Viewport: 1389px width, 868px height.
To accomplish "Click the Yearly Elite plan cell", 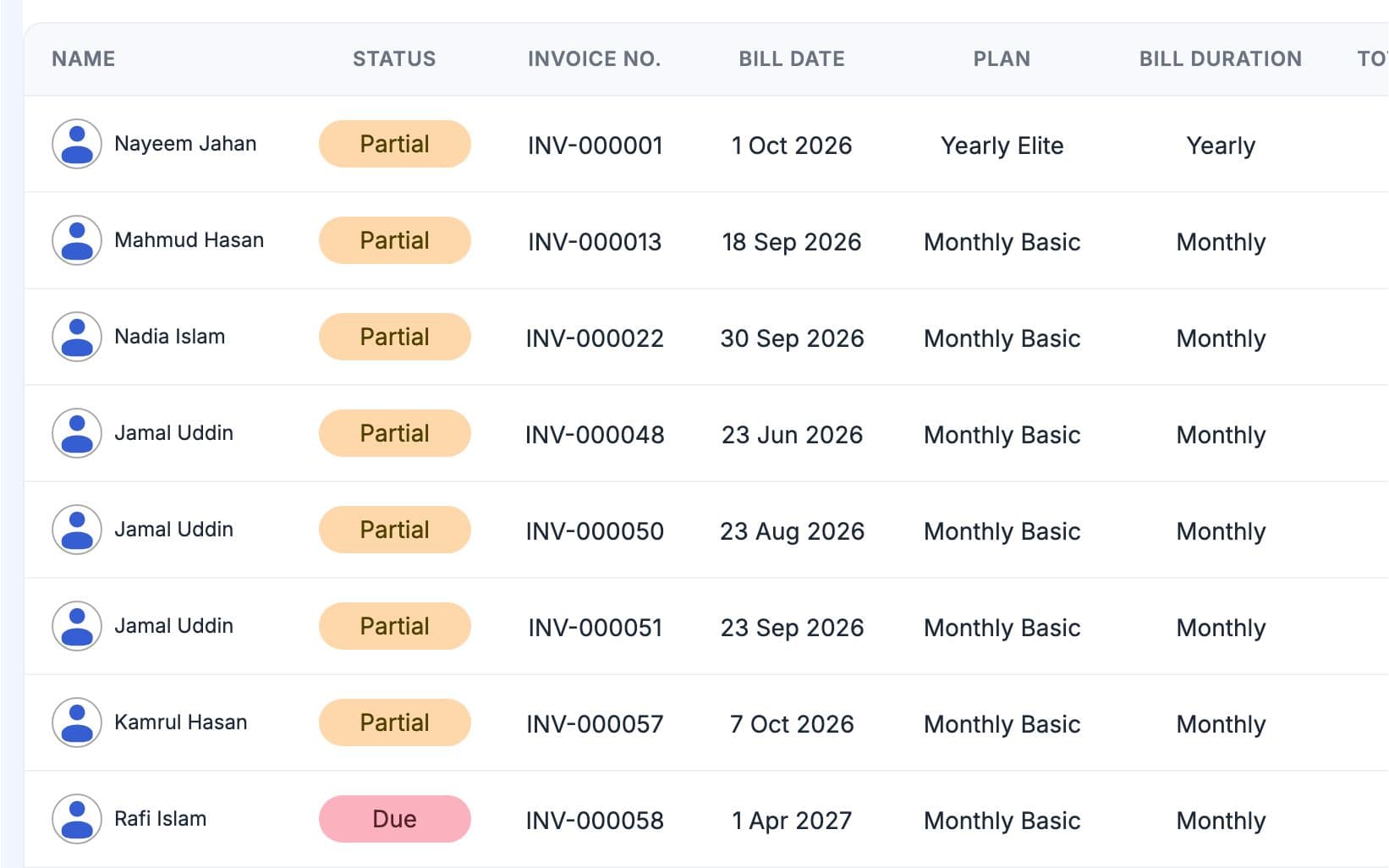I will coord(1002,146).
